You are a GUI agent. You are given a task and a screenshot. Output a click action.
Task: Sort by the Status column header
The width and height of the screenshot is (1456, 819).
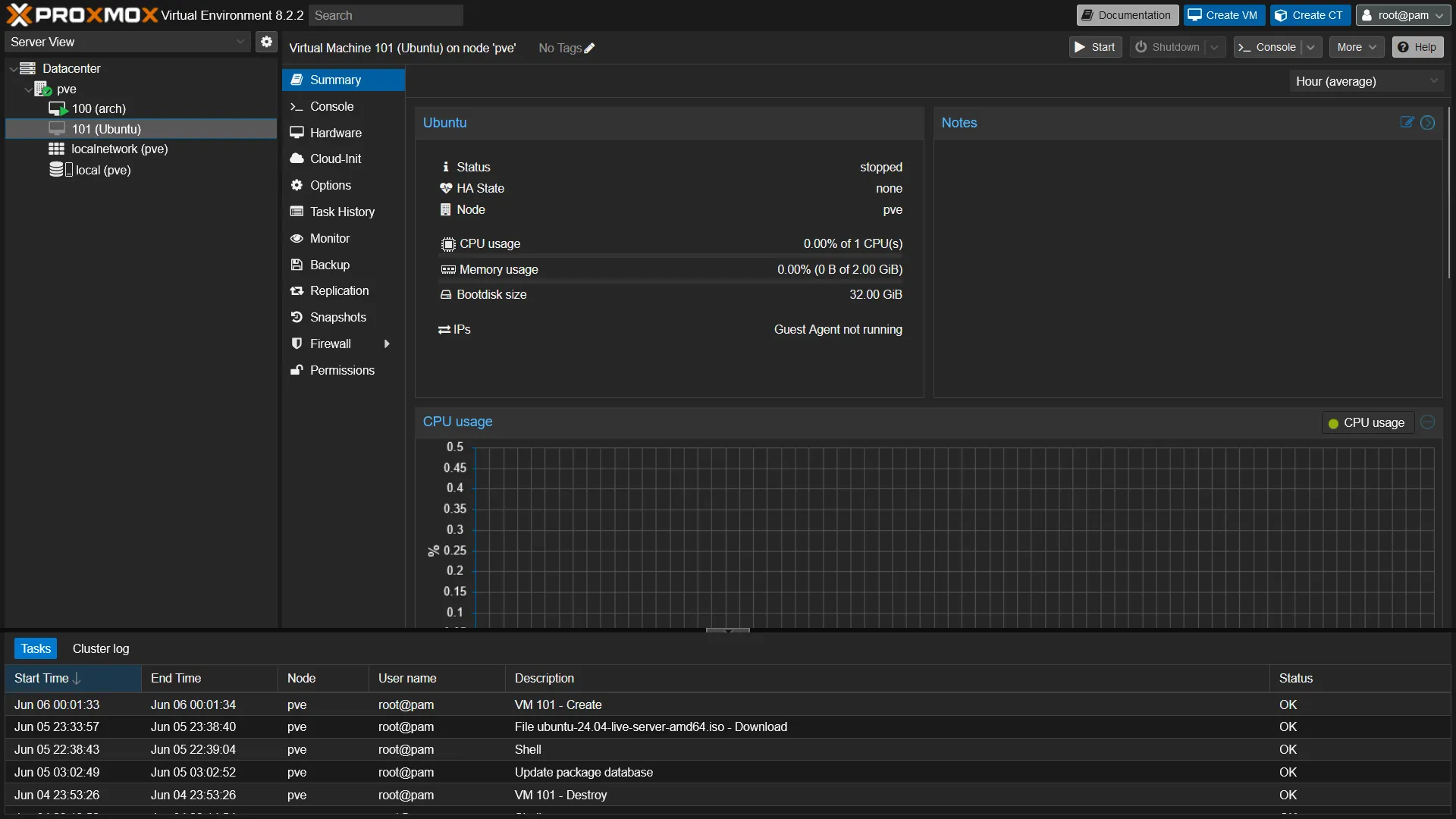point(1360,678)
